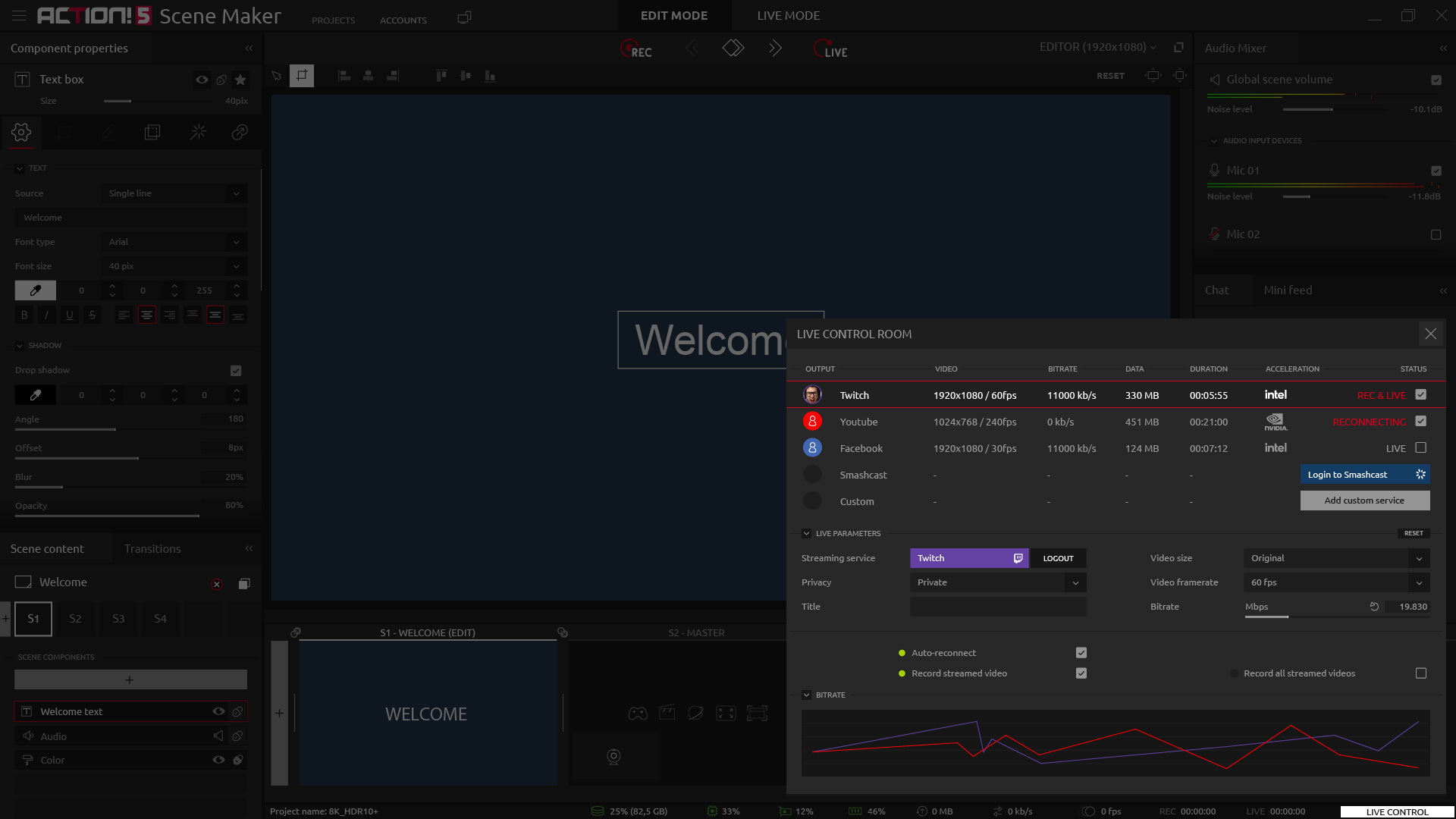
Task: Switch to LIVE MODE tab
Action: [788, 15]
